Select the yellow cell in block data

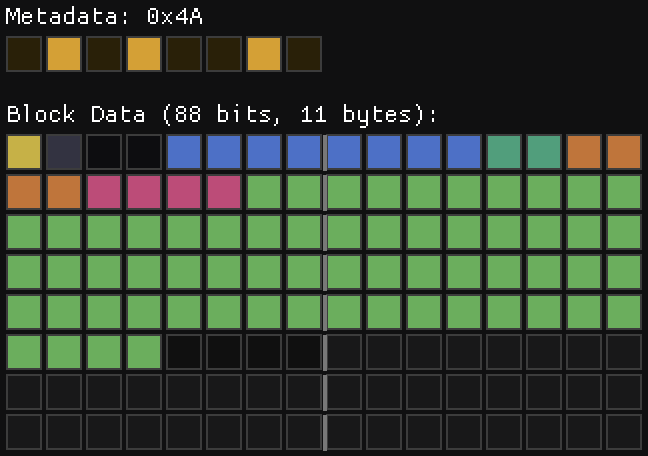tap(24, 152)
